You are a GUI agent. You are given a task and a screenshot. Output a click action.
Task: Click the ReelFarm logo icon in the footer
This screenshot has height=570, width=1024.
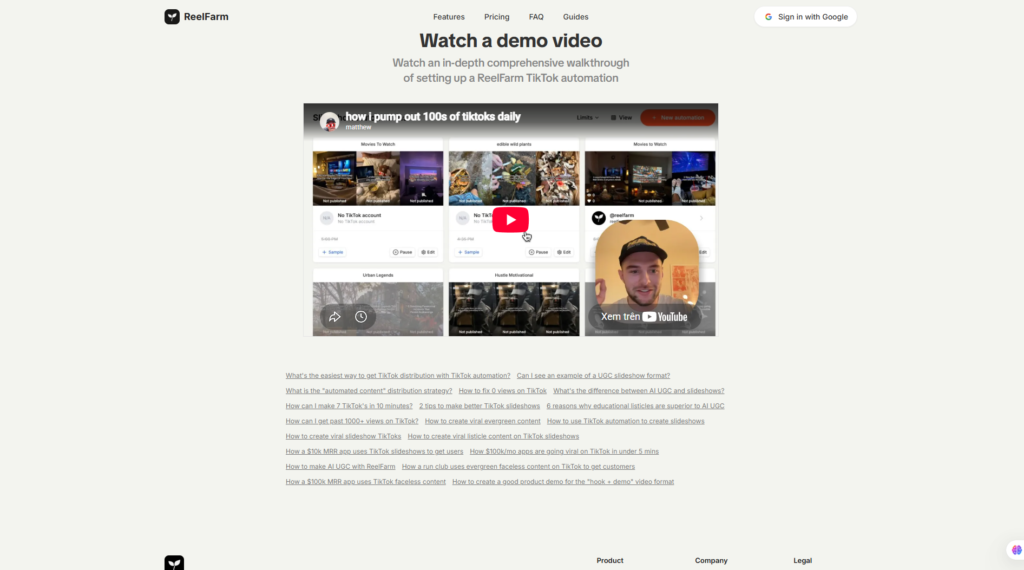174,563
